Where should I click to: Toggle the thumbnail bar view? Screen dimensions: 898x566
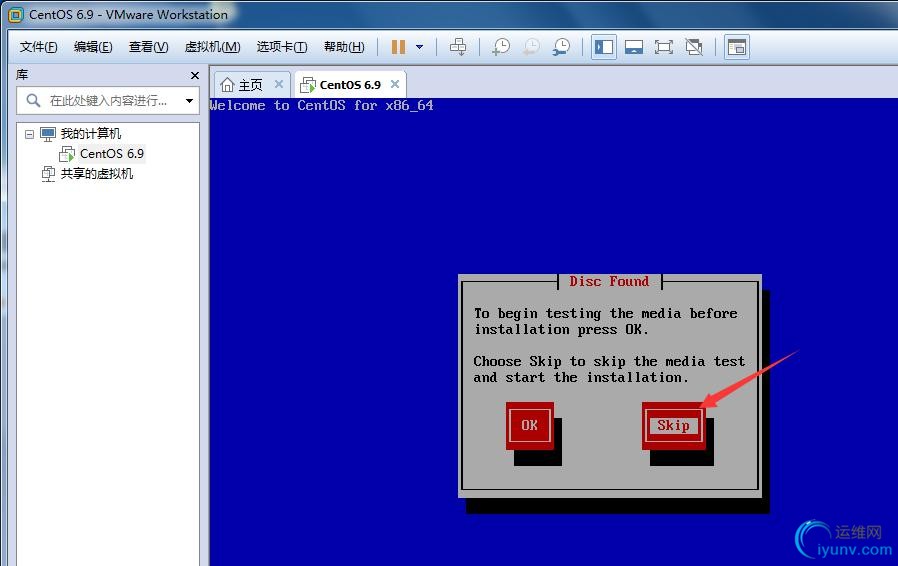[633, 47]
